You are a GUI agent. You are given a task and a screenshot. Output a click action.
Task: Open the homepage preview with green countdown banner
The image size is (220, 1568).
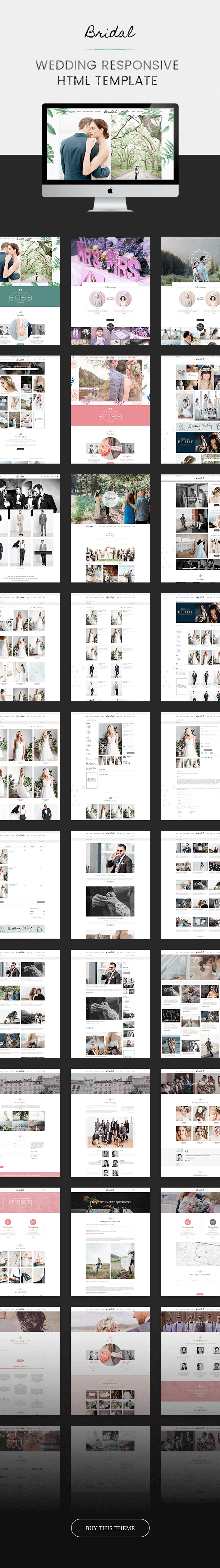click(x=30, y=291)
